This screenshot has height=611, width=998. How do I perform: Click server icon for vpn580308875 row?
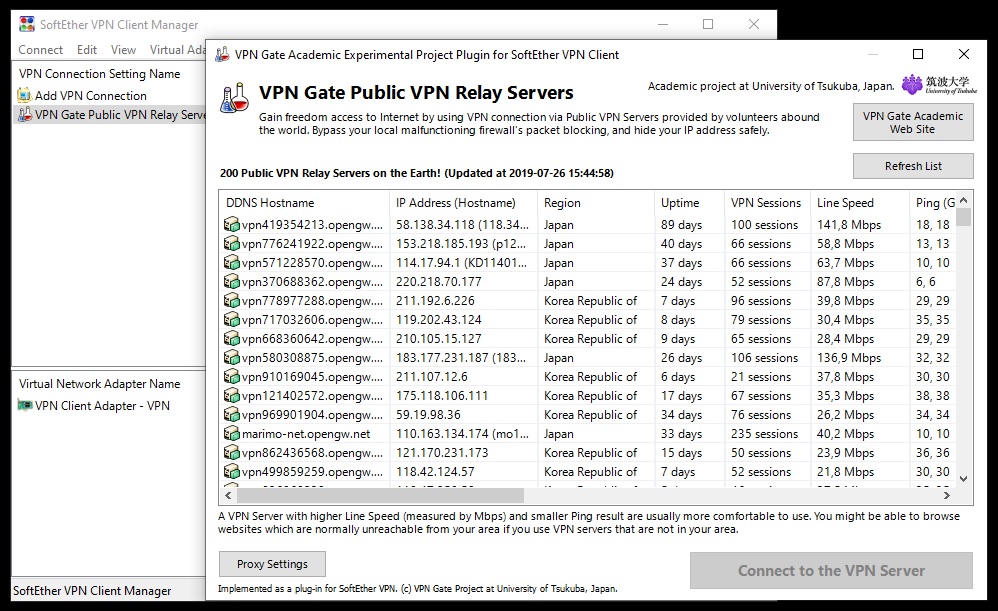pyautogui.click(x=232, y=358)
